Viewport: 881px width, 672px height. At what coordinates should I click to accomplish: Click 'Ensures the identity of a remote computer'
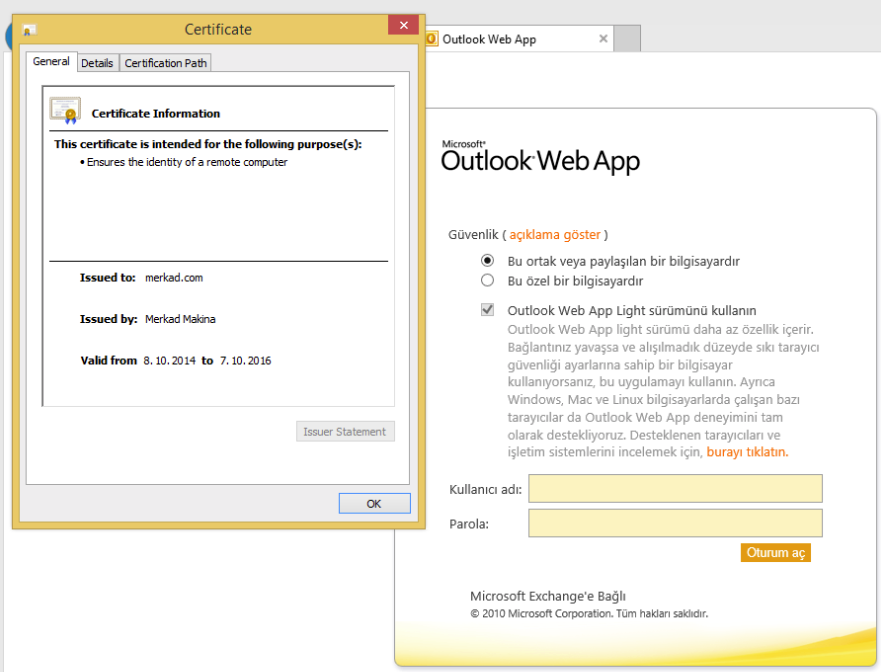tap(187, 162)
